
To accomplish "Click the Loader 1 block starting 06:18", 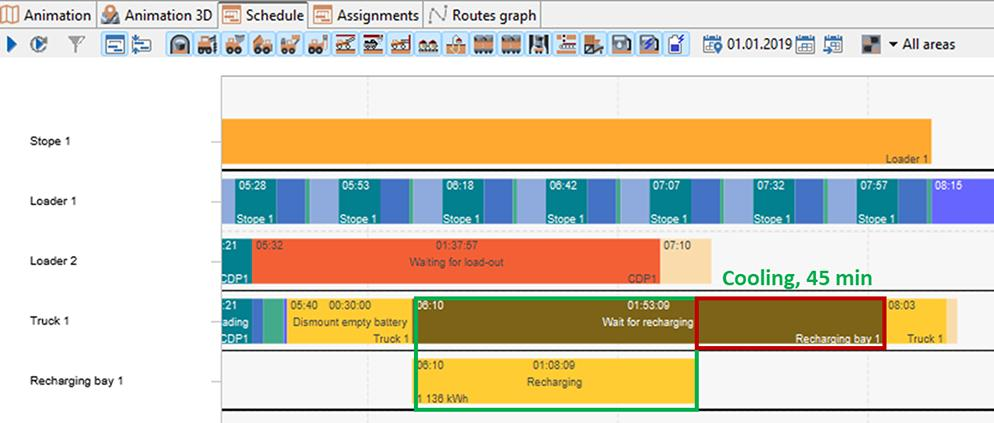I will 463,201.
